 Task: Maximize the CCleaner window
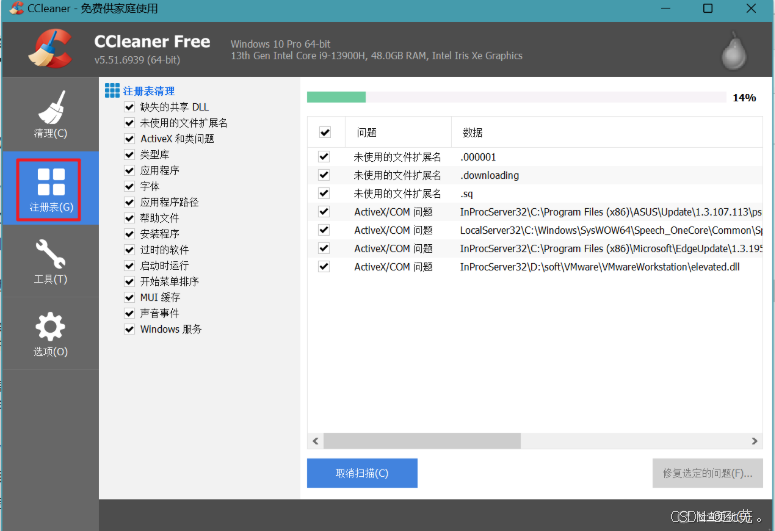tap(708, 8)
